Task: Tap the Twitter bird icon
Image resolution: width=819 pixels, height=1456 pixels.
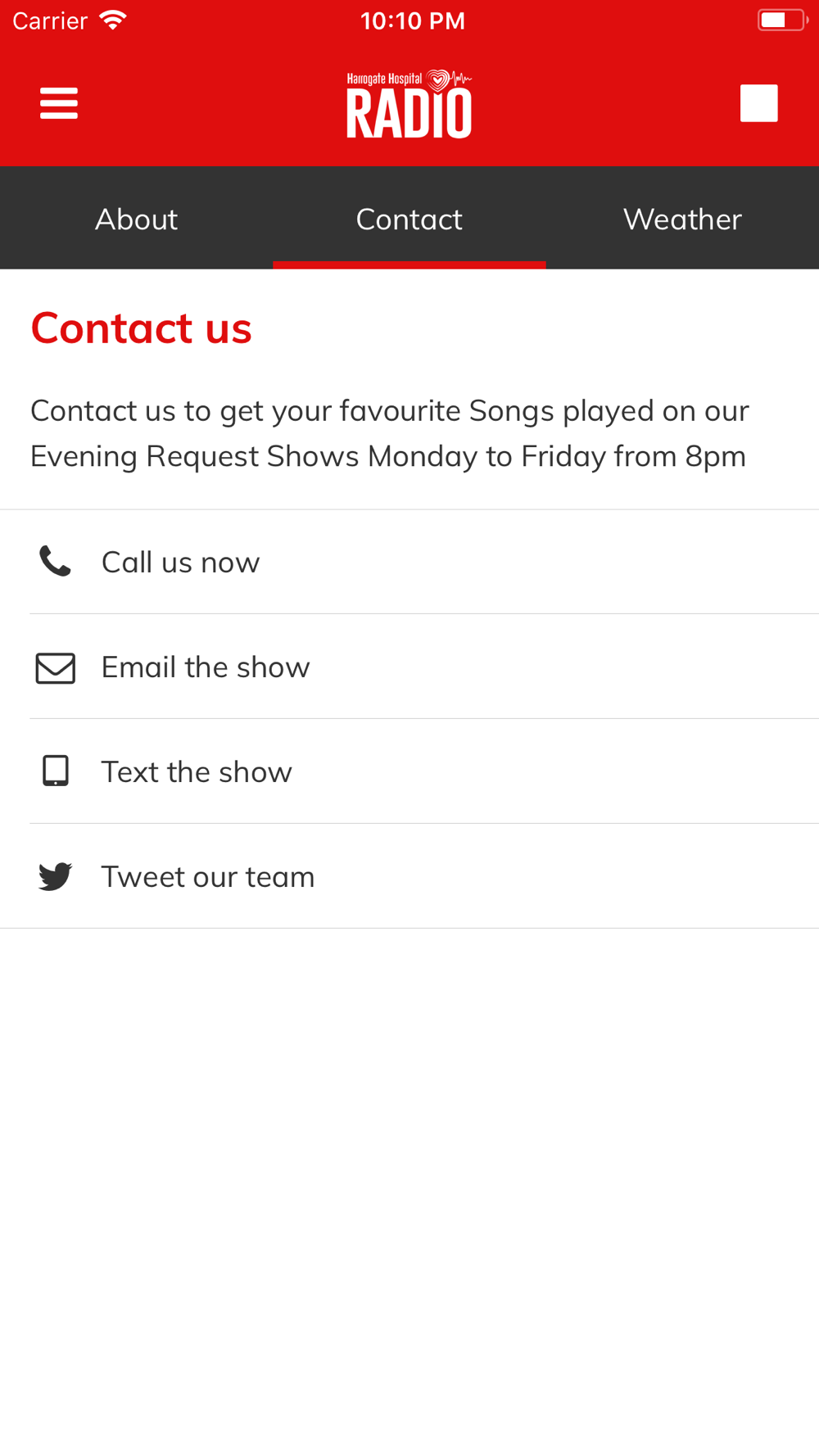Action: [x=56, y=876]
